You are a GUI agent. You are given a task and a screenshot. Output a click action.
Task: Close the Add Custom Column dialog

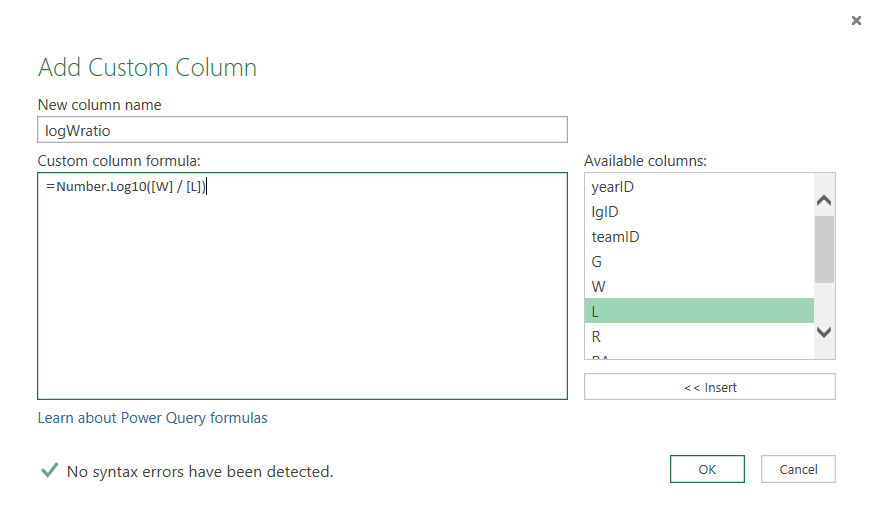856,20
